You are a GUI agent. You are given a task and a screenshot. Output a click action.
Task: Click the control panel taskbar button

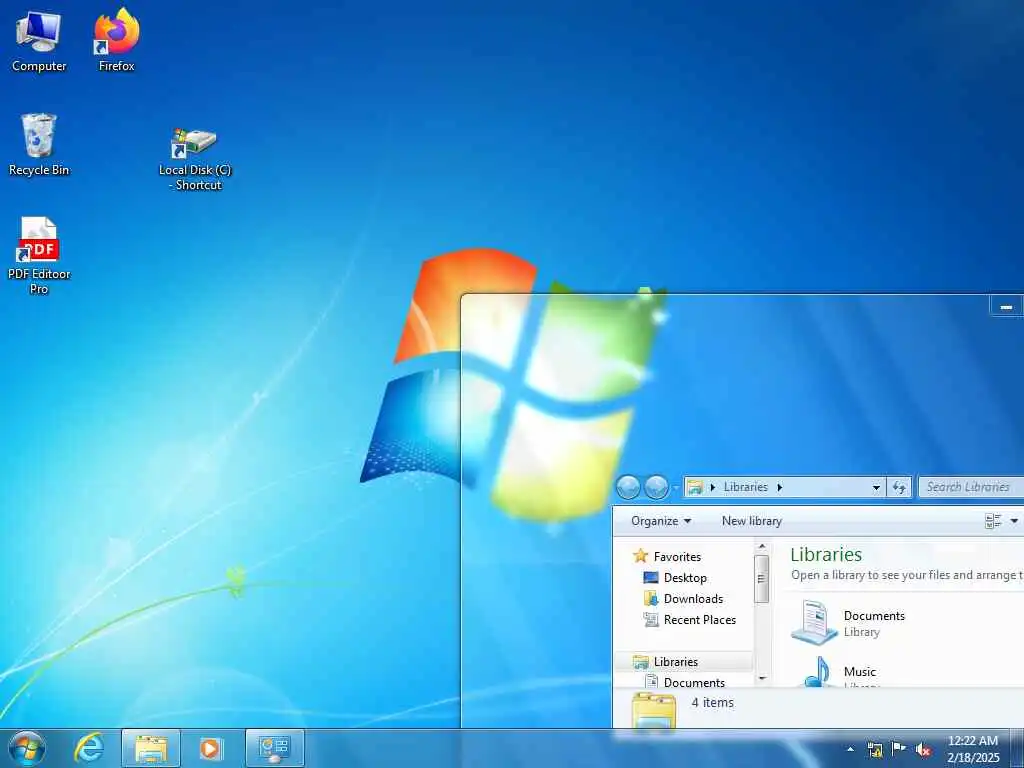pos(275,748)
